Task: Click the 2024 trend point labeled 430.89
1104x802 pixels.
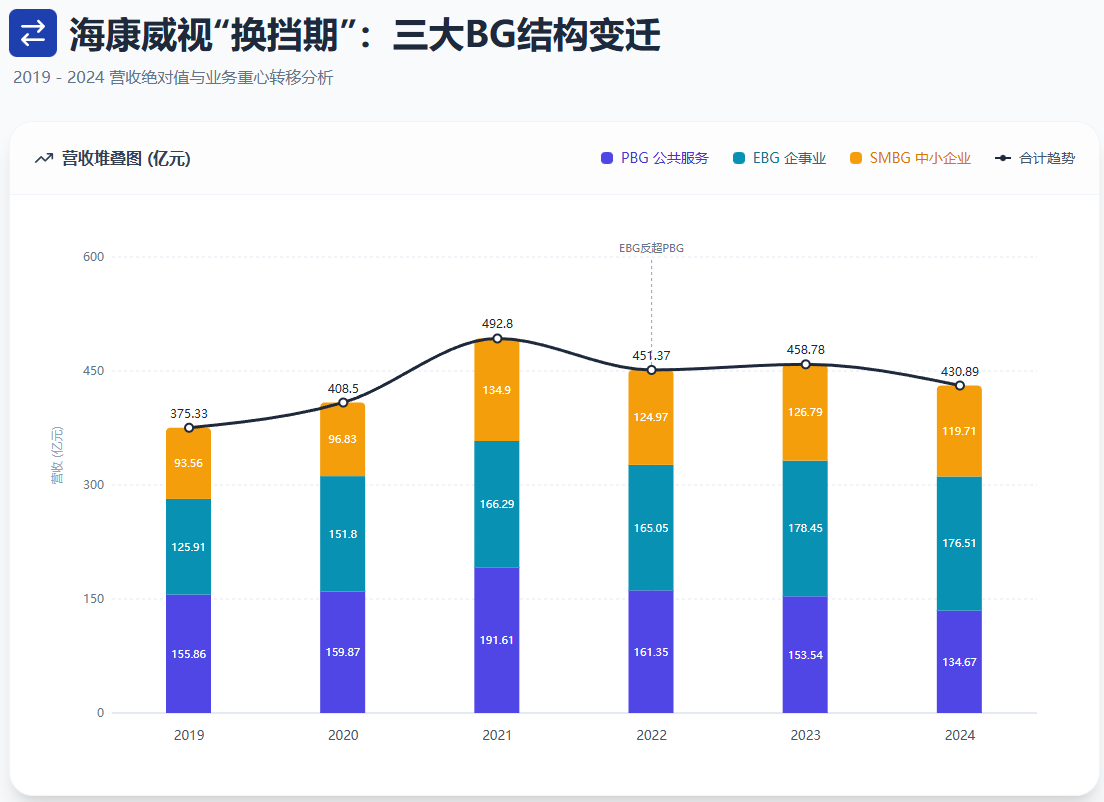Action: click(960, 385)
